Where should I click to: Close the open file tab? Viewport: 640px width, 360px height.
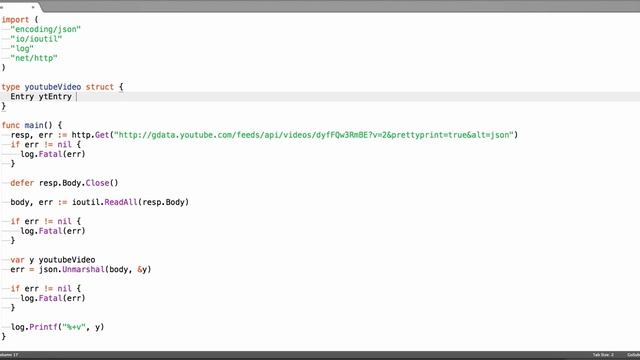click(x=33, y=7)
